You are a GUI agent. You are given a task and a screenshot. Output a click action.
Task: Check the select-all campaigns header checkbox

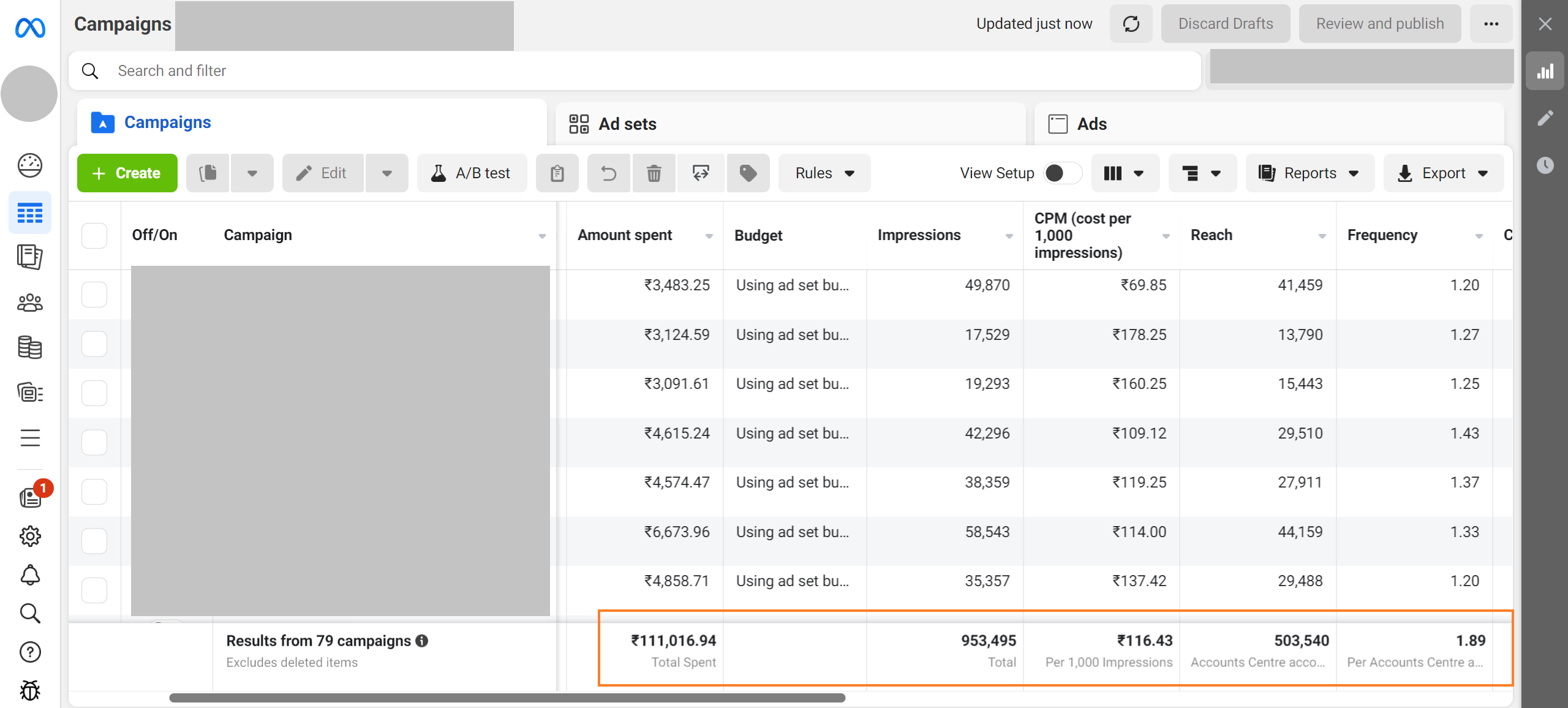(x=94, y=235)
